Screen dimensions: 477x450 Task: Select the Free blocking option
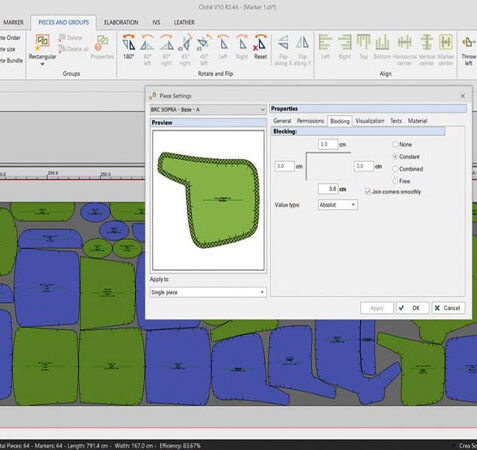pyautogui.click(x=395, y=181)
